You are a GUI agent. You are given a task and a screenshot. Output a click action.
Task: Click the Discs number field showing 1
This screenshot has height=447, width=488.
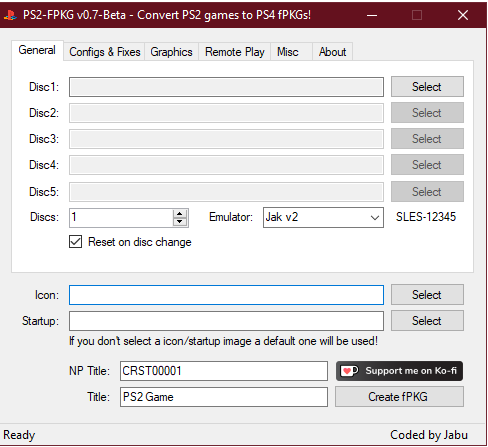pos(121,218)
